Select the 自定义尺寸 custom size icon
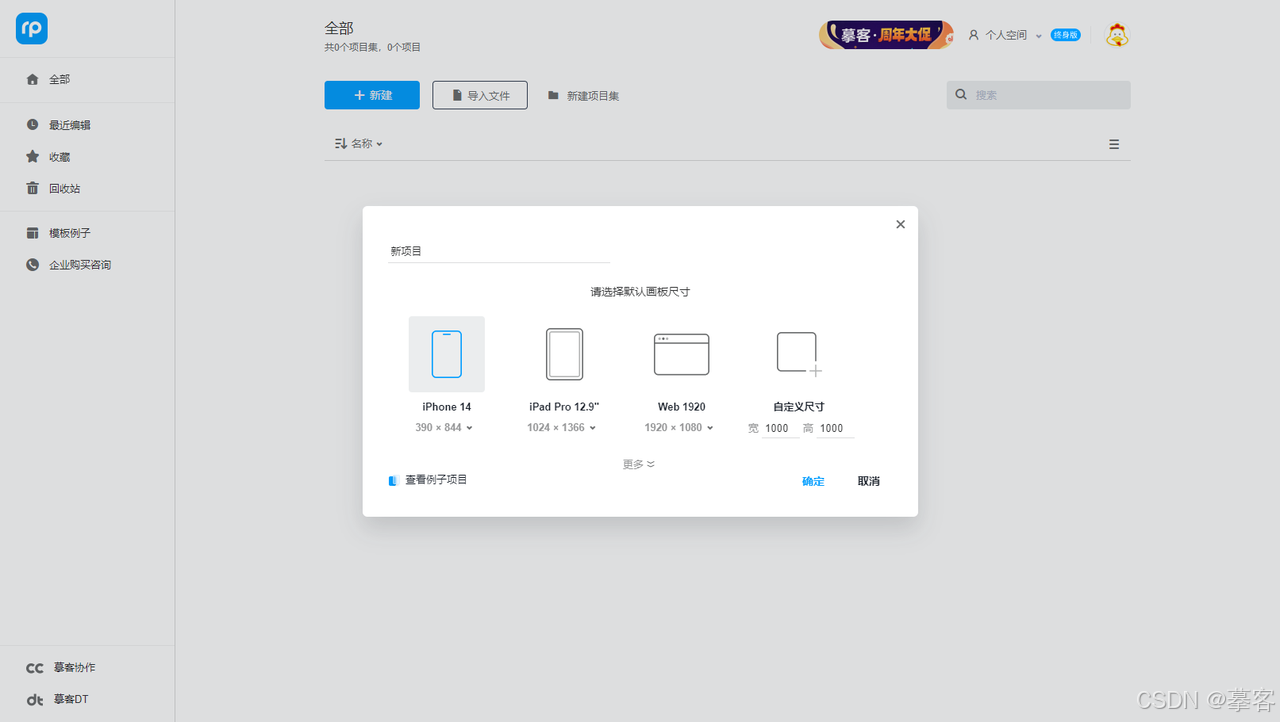 (x=799, y=354)
